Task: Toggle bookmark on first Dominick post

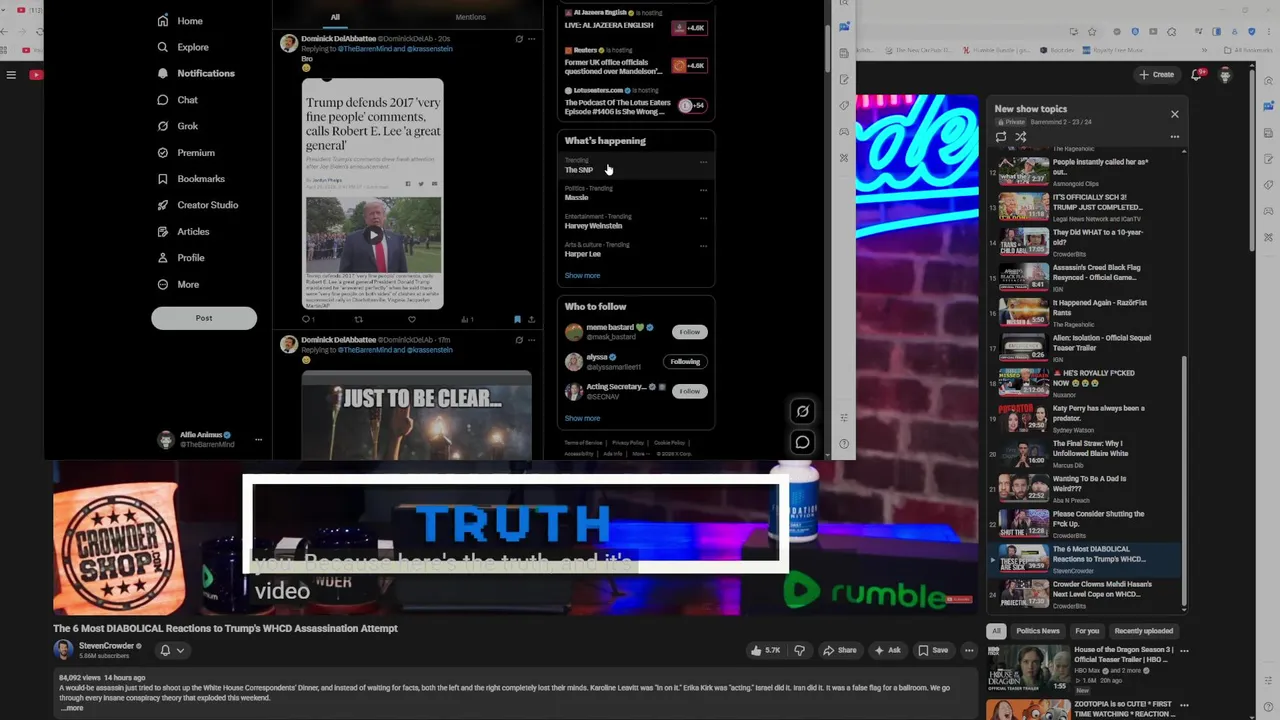Action: coord(517,320)
